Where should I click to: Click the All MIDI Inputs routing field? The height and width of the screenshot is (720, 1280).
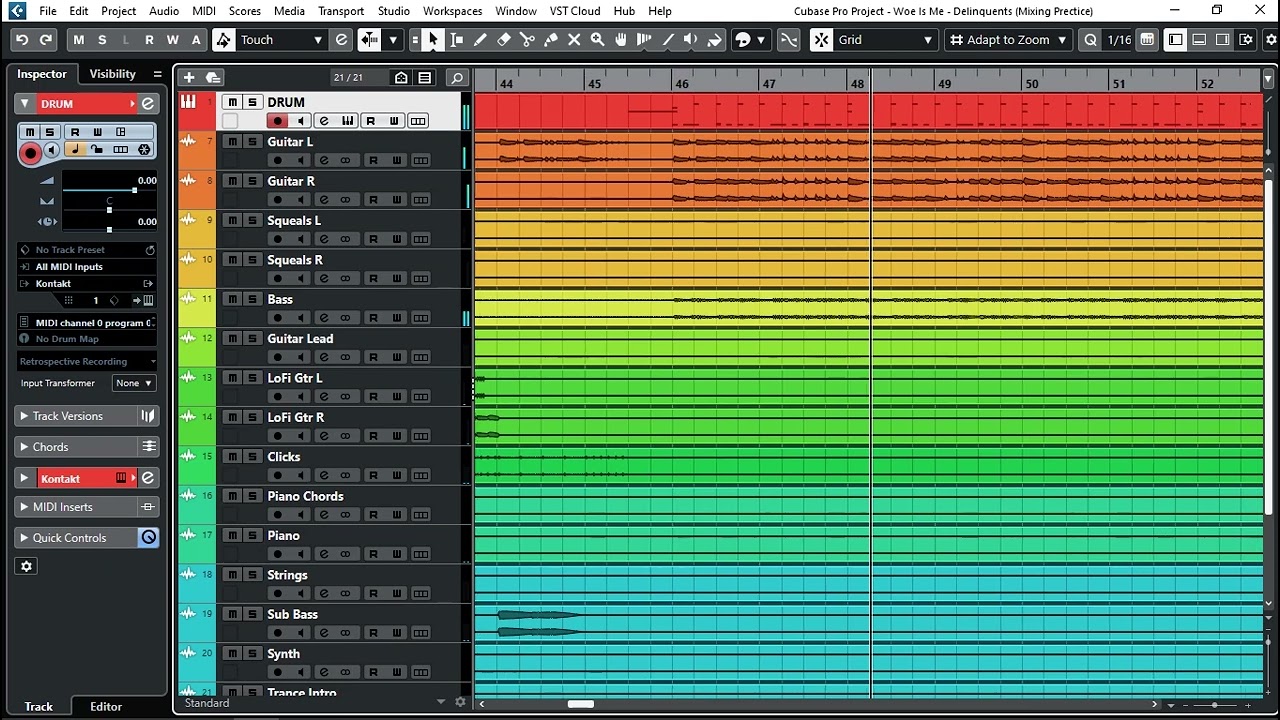coord(87,267)
